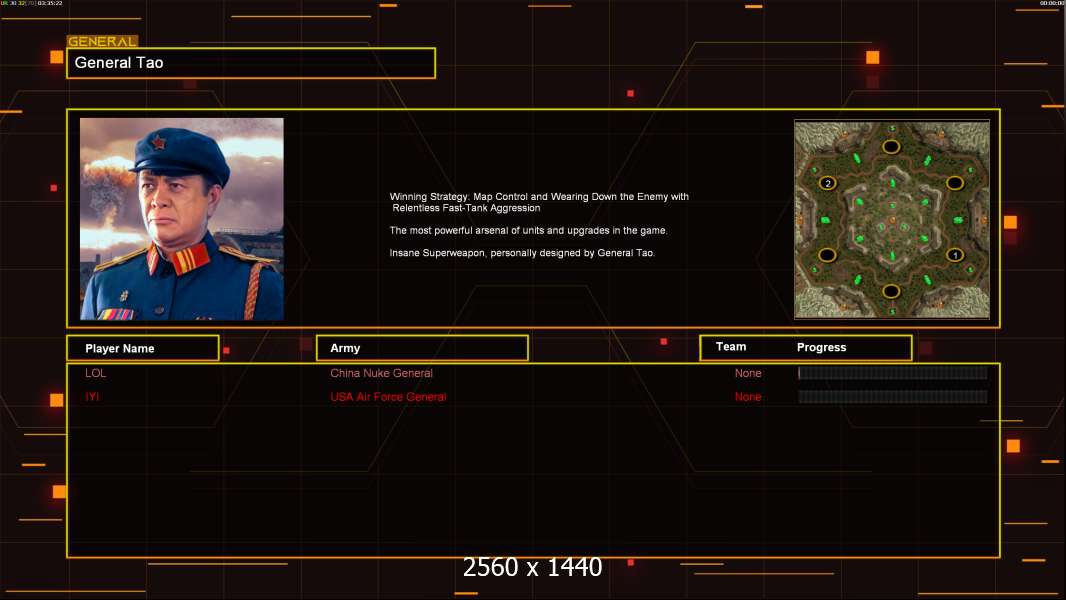This screenshot has height=600, width=1066.
Task: Click the loading progress bar for IYI
Action: (x=893, y=397)
